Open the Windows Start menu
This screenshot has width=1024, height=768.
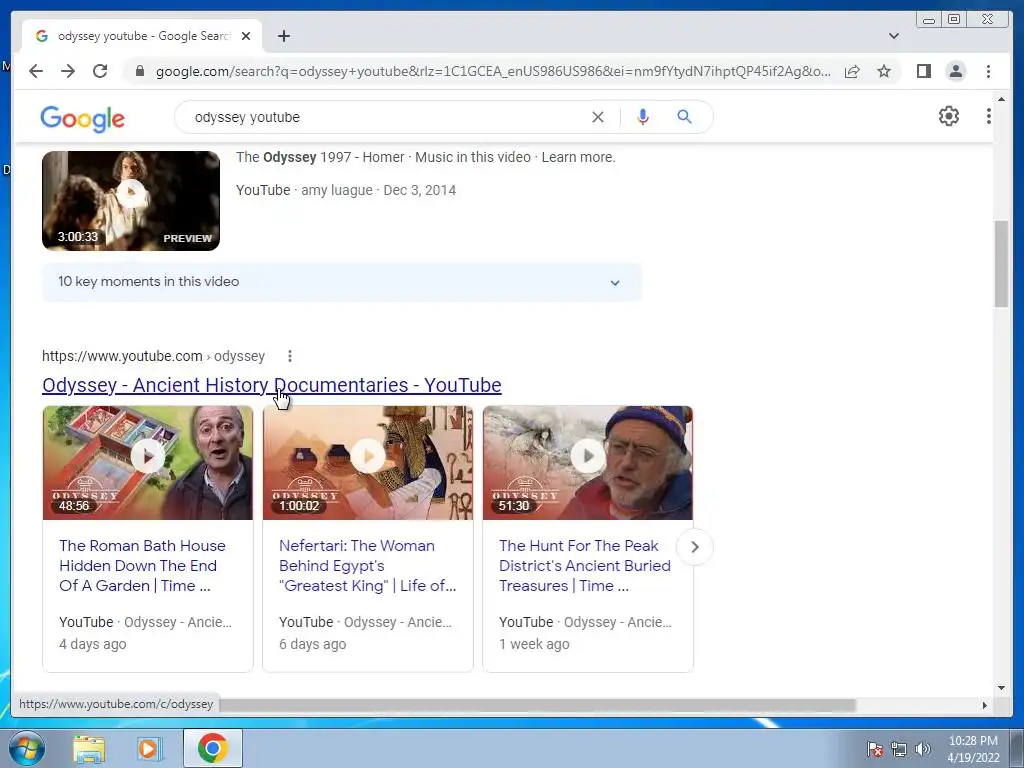coord(27,748)
